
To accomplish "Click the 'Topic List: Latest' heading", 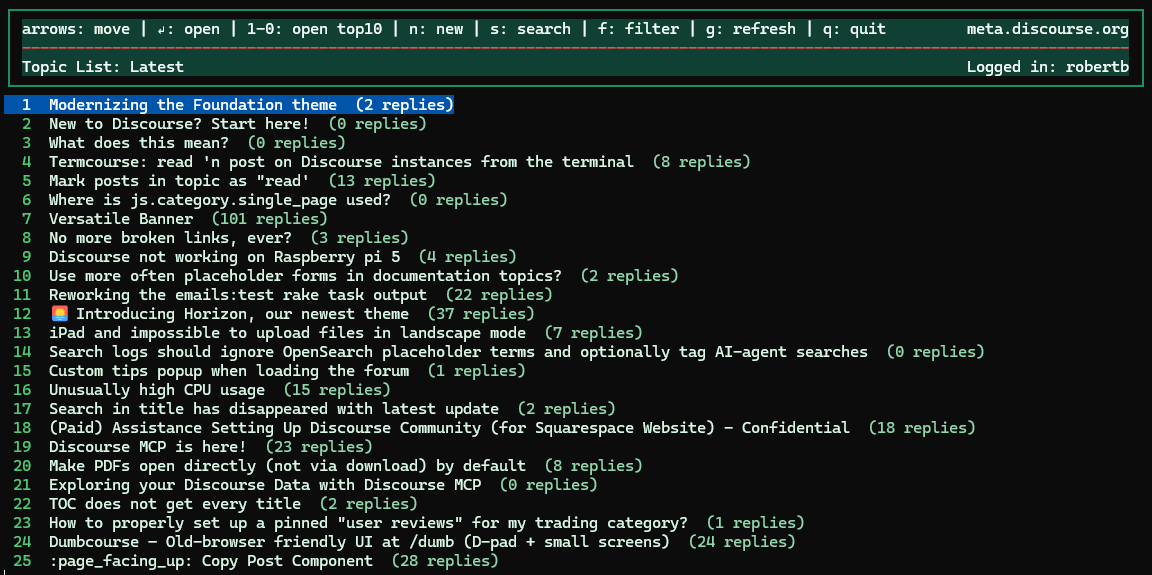I will pyautogui.click(x=103, y=67).
